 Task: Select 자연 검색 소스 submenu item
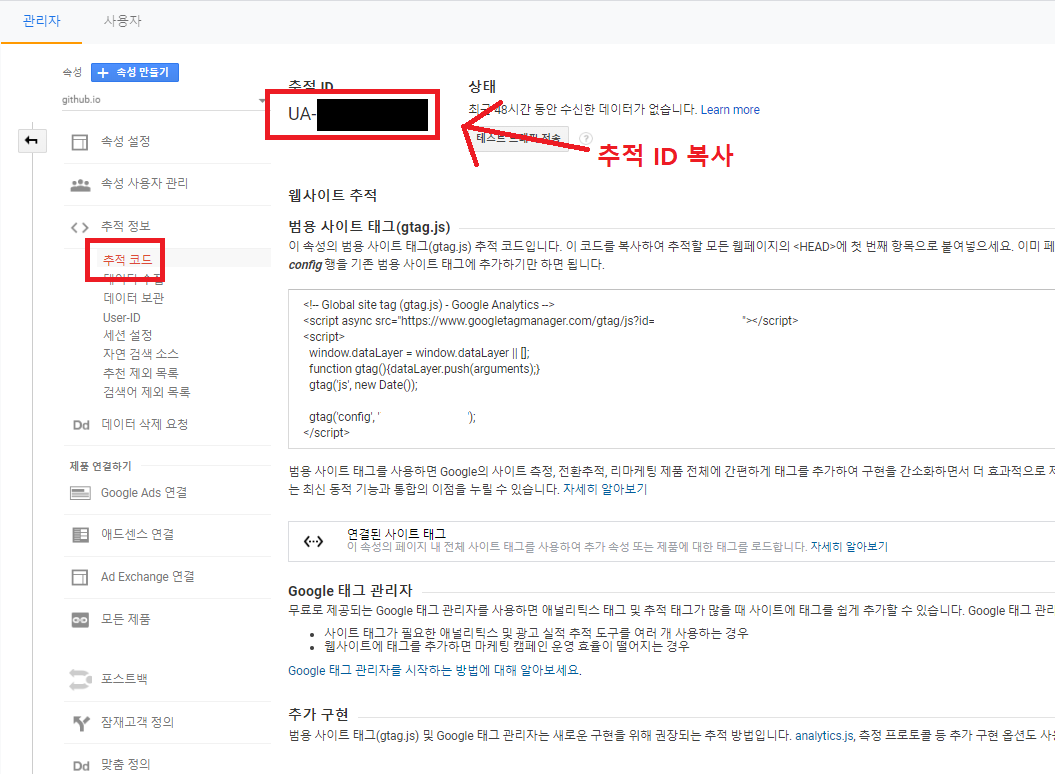point(141,354)
